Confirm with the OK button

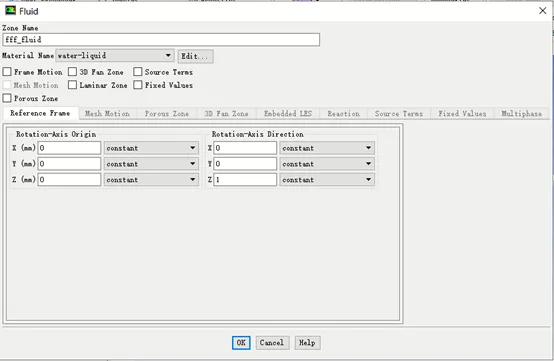click(x=241, y=343)
